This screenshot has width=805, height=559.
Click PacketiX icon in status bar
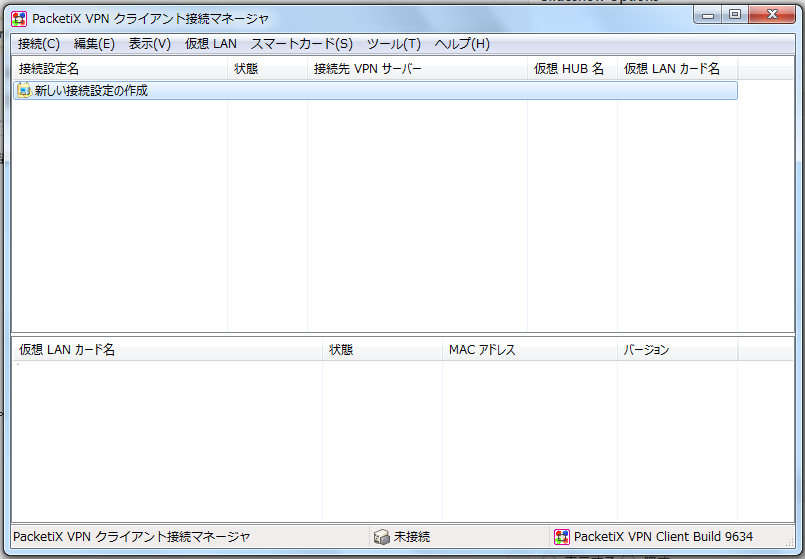[x=562, y=537]
